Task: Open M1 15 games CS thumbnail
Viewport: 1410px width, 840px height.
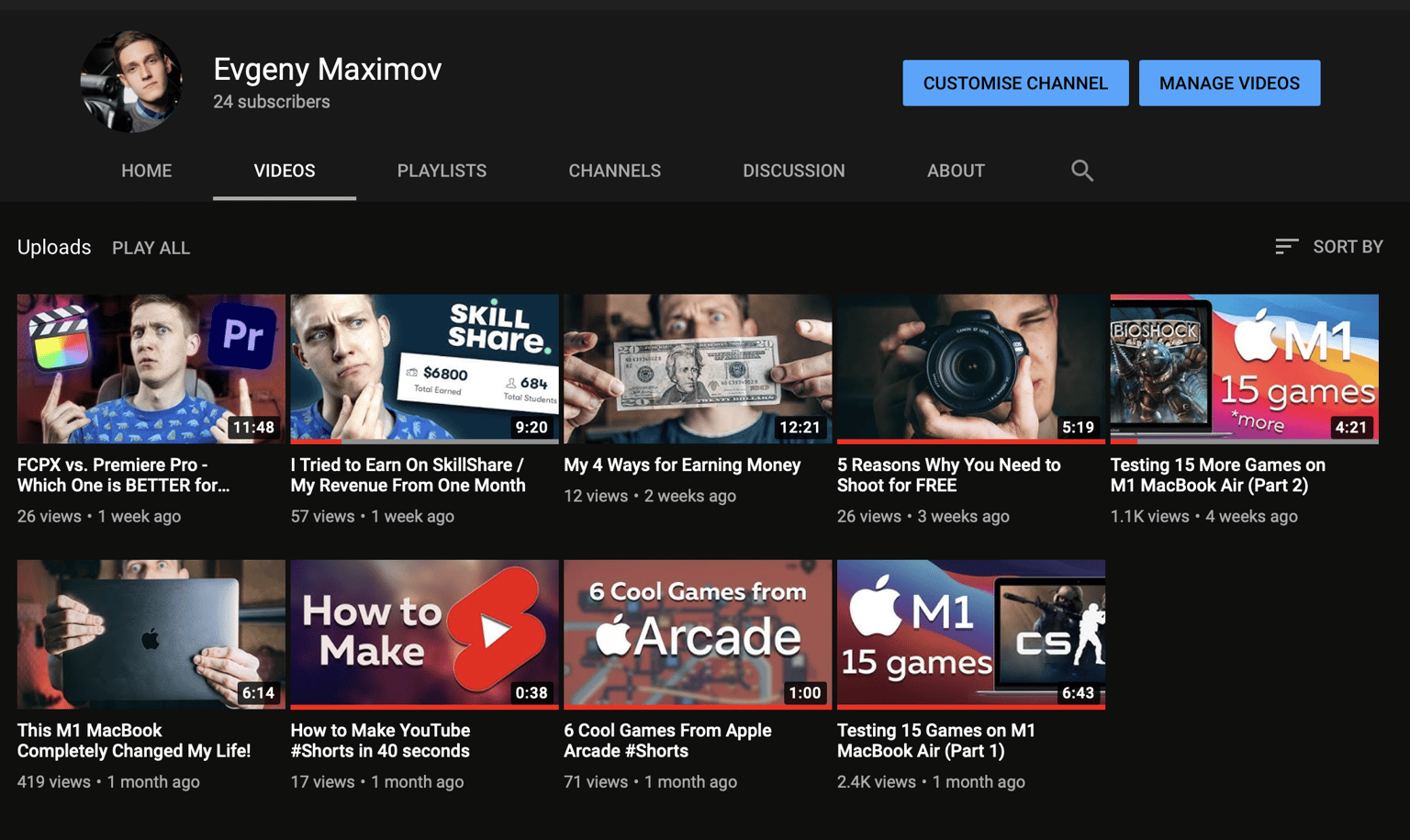Action: [x=971, y=634]
